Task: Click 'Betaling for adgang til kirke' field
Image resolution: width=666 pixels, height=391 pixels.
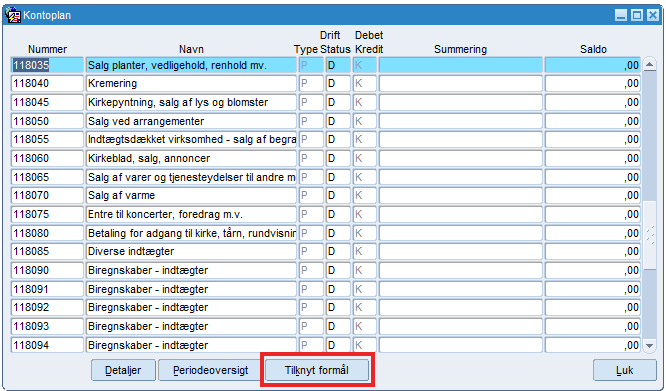Action: [x=191, y=233]
